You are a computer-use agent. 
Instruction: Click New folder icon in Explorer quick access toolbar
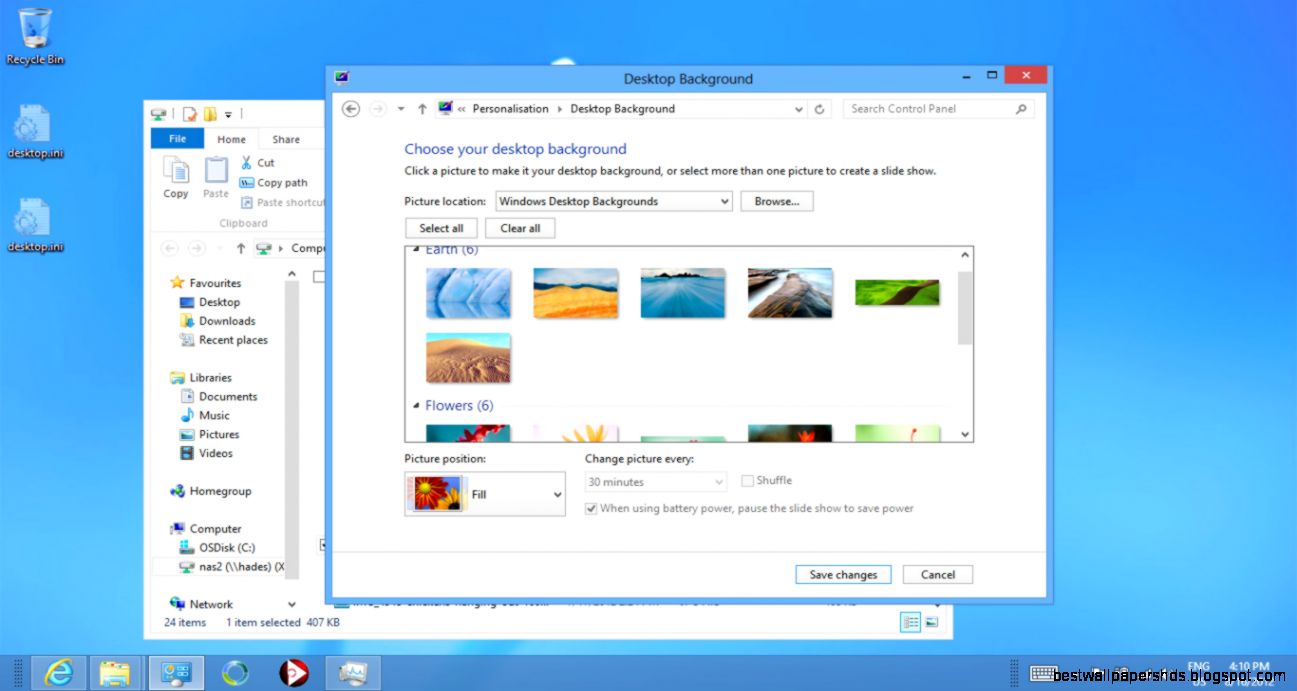coord(210,114)
